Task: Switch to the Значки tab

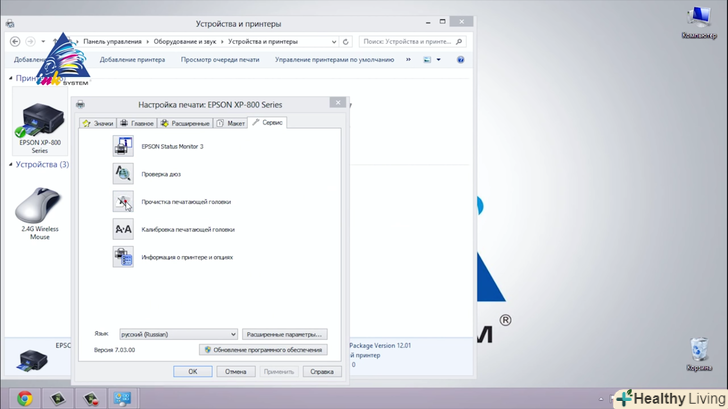Action: click(98, 123)
